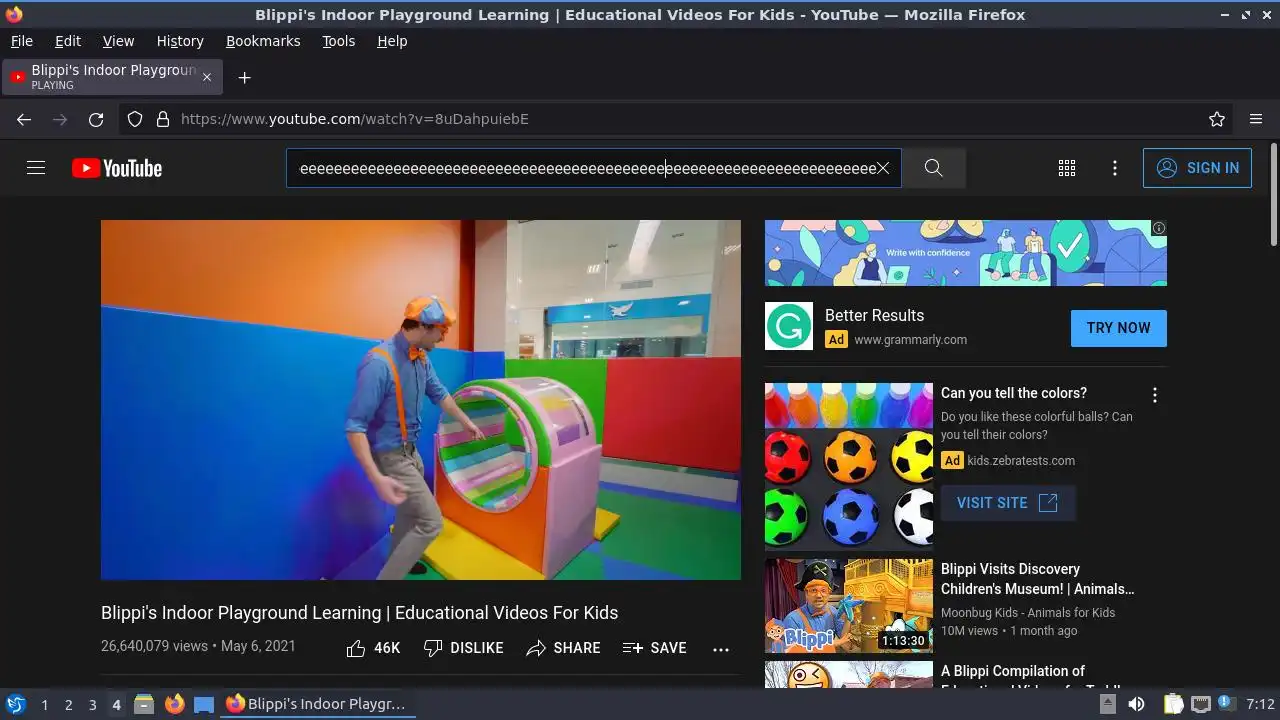Click VISIT SITE button
Screen dimensions: 1280x720
(1008, 503)
